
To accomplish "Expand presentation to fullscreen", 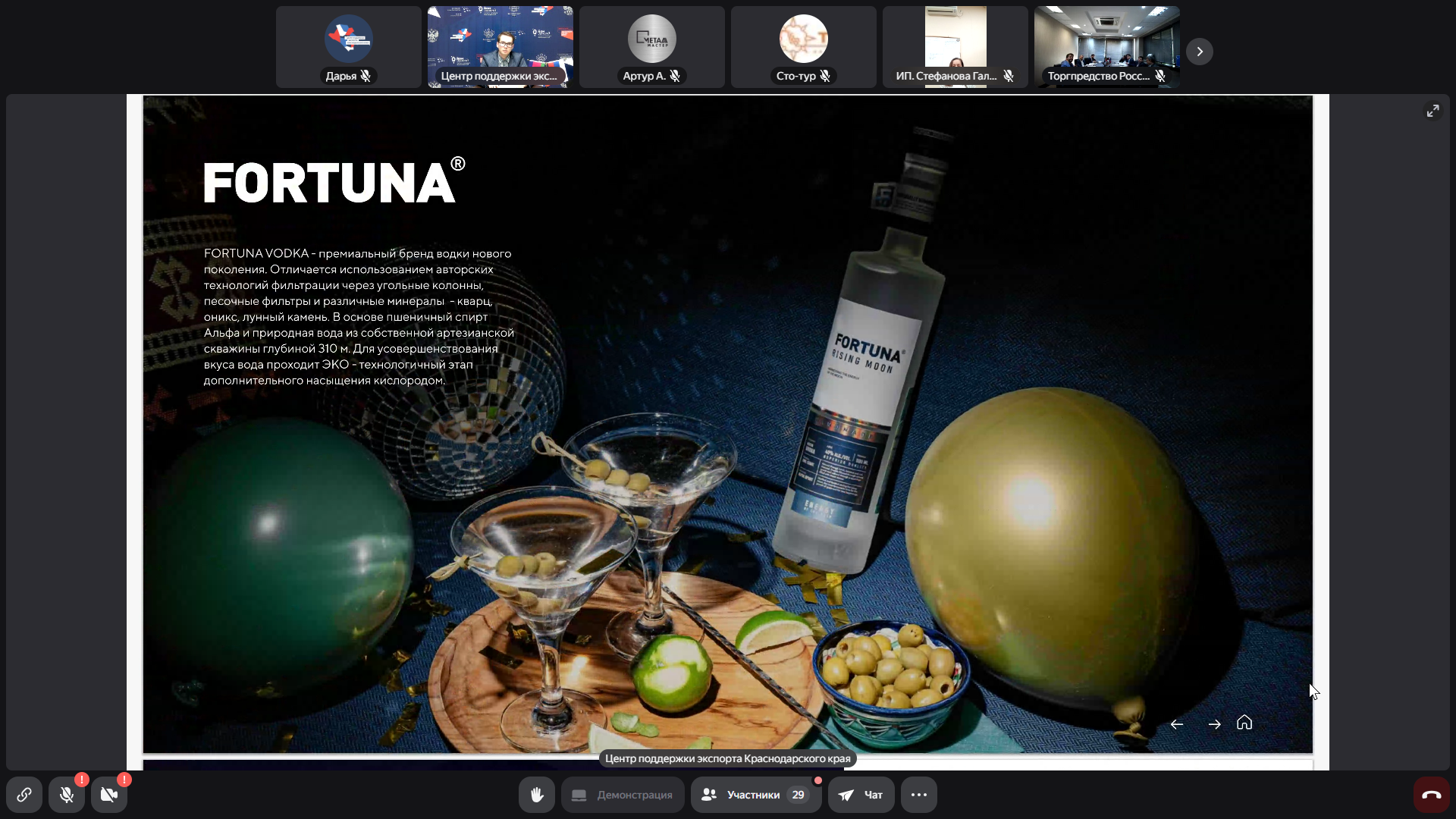I will 1432,111.
